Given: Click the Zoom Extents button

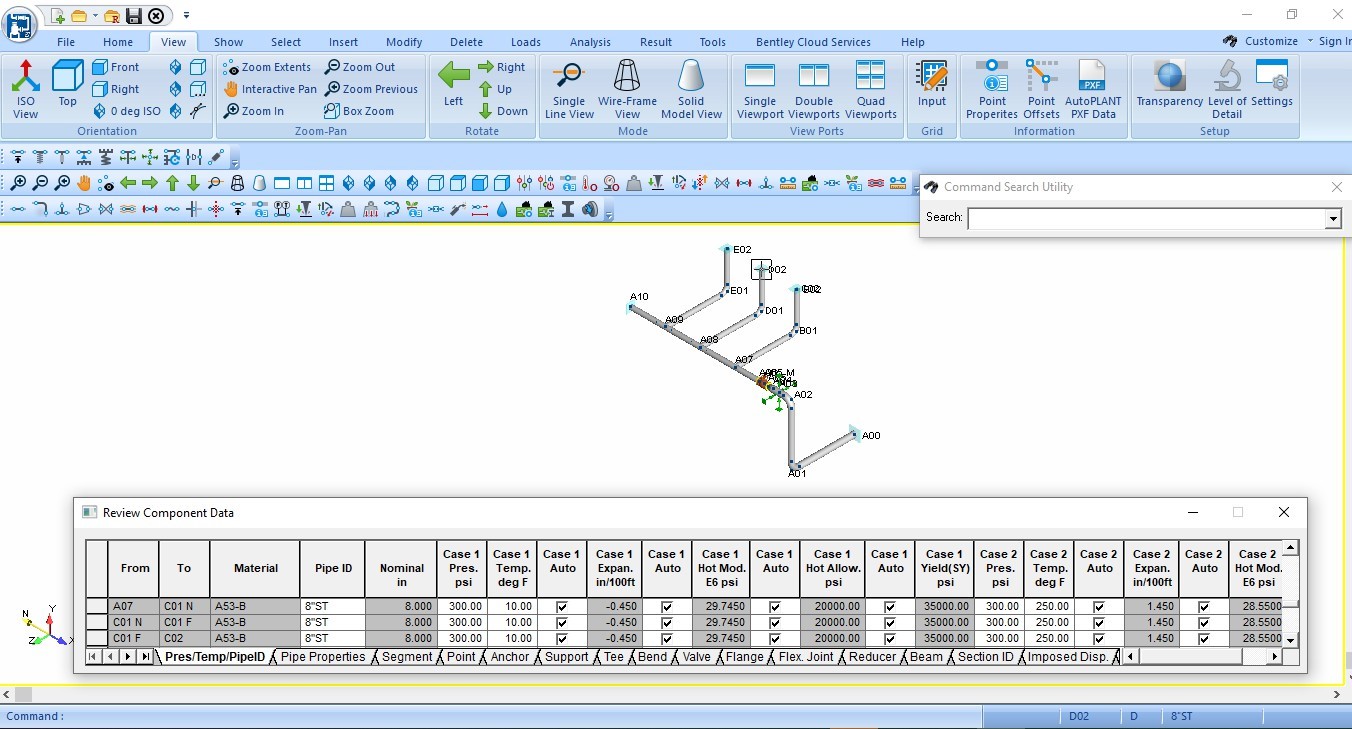Looking at the screenshot, I should (x=267, y=67).
